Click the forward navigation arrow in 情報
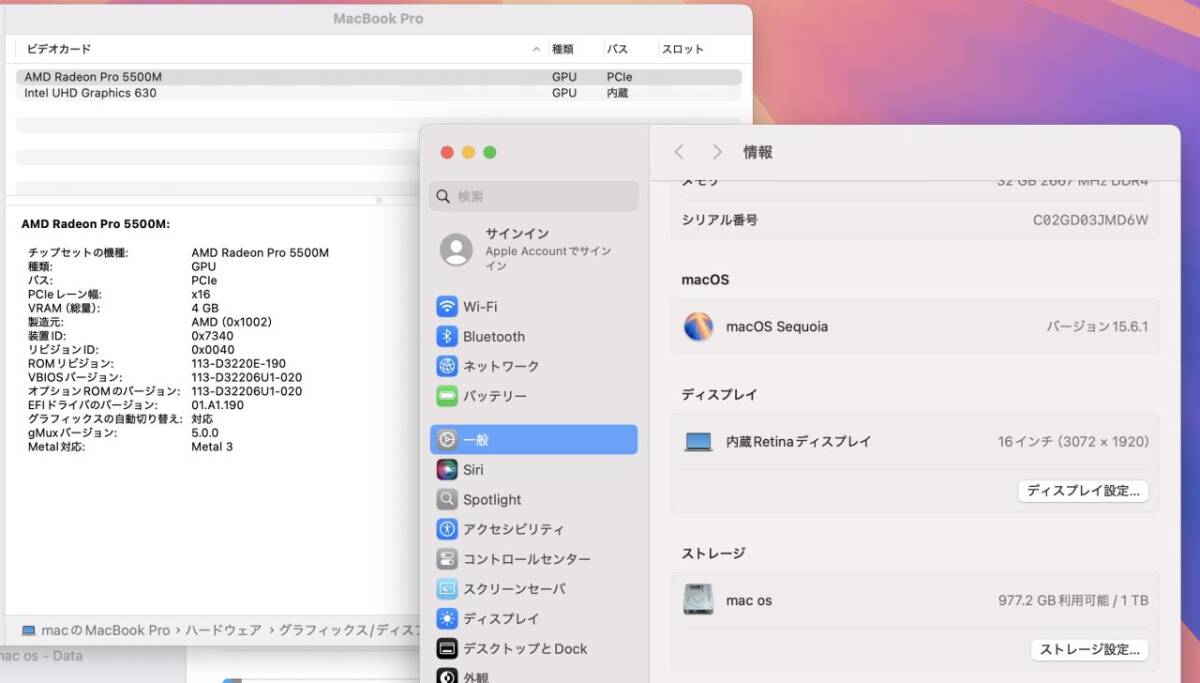Screen dimensions: 1200x683 pyautogui.click(x=717, y=152)
